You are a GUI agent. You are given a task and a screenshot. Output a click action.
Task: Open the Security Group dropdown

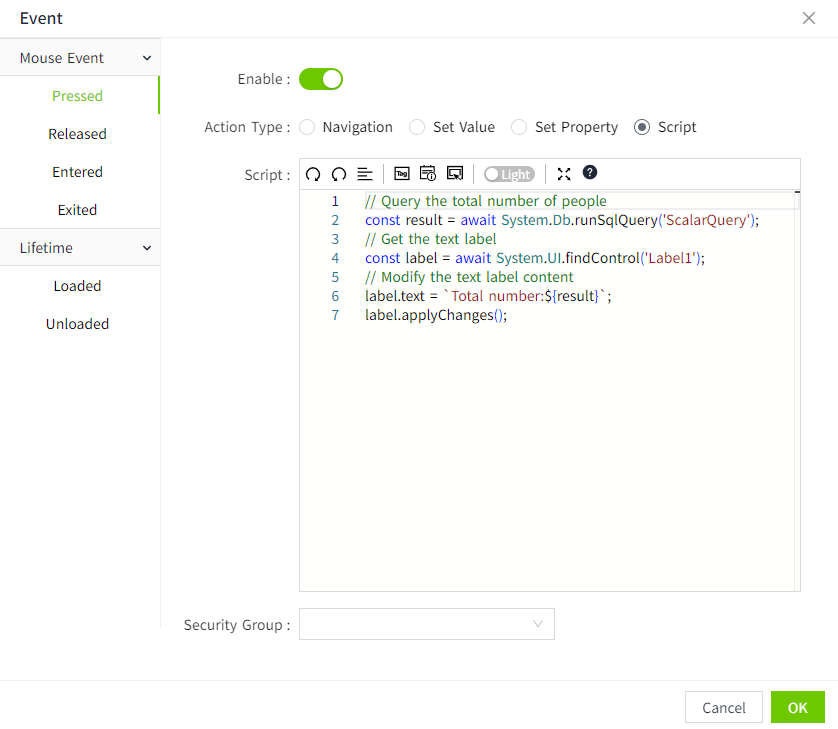pos(426,624)
